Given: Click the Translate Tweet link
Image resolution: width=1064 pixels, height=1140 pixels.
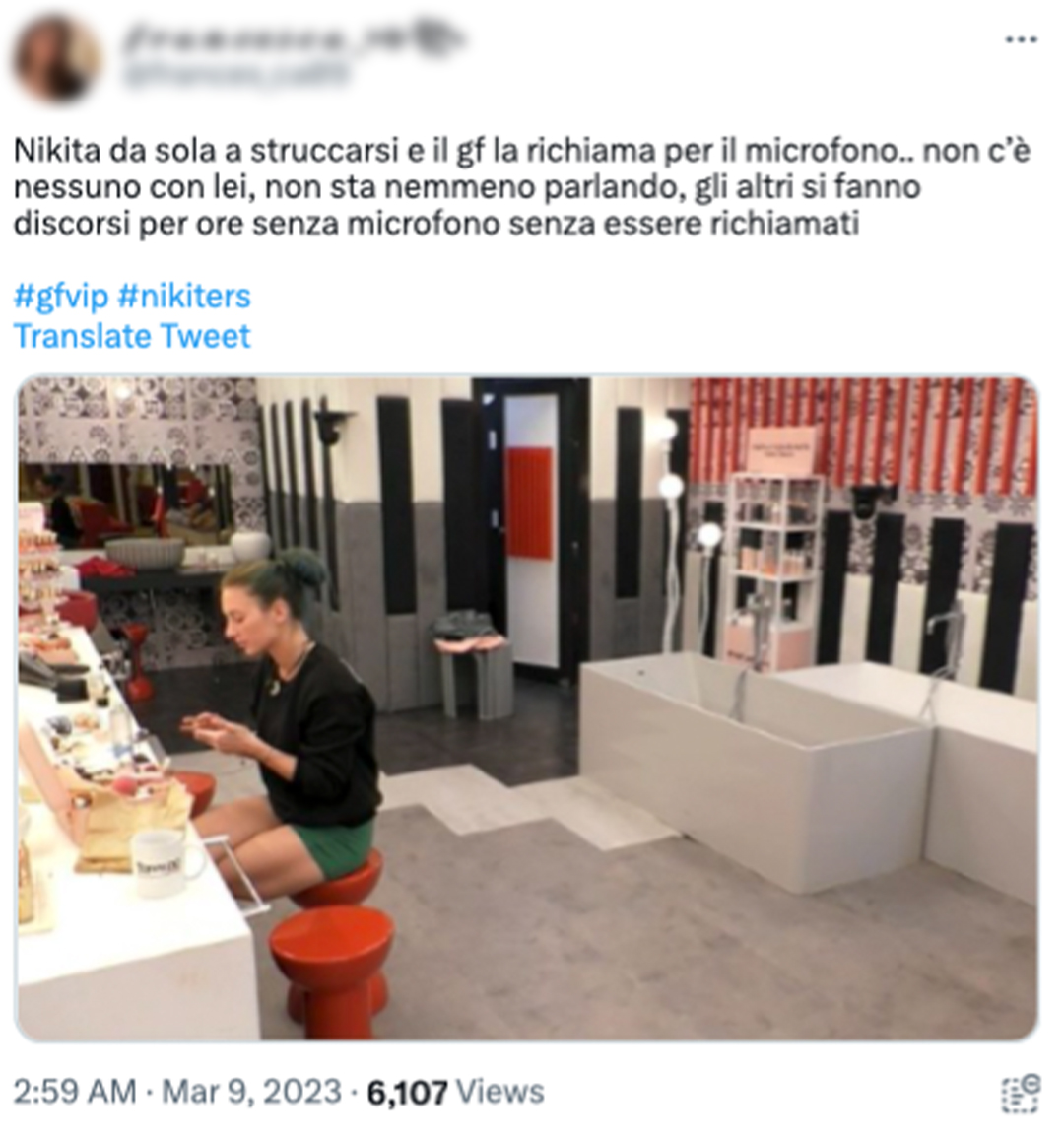Looking at the screenshot, I should (132, 336).
